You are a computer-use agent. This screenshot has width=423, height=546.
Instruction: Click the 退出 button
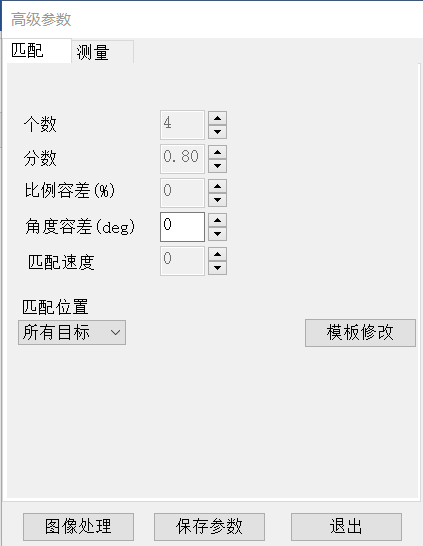(346, 526)
